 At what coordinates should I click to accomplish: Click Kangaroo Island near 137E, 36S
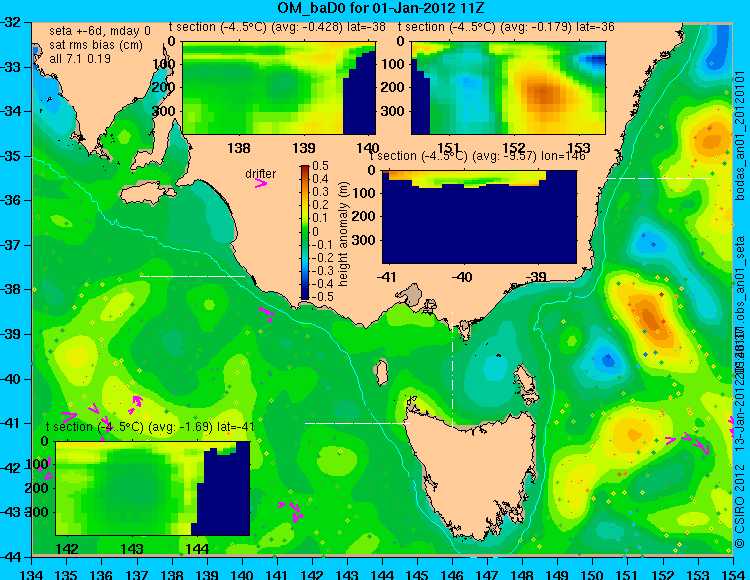147,194
